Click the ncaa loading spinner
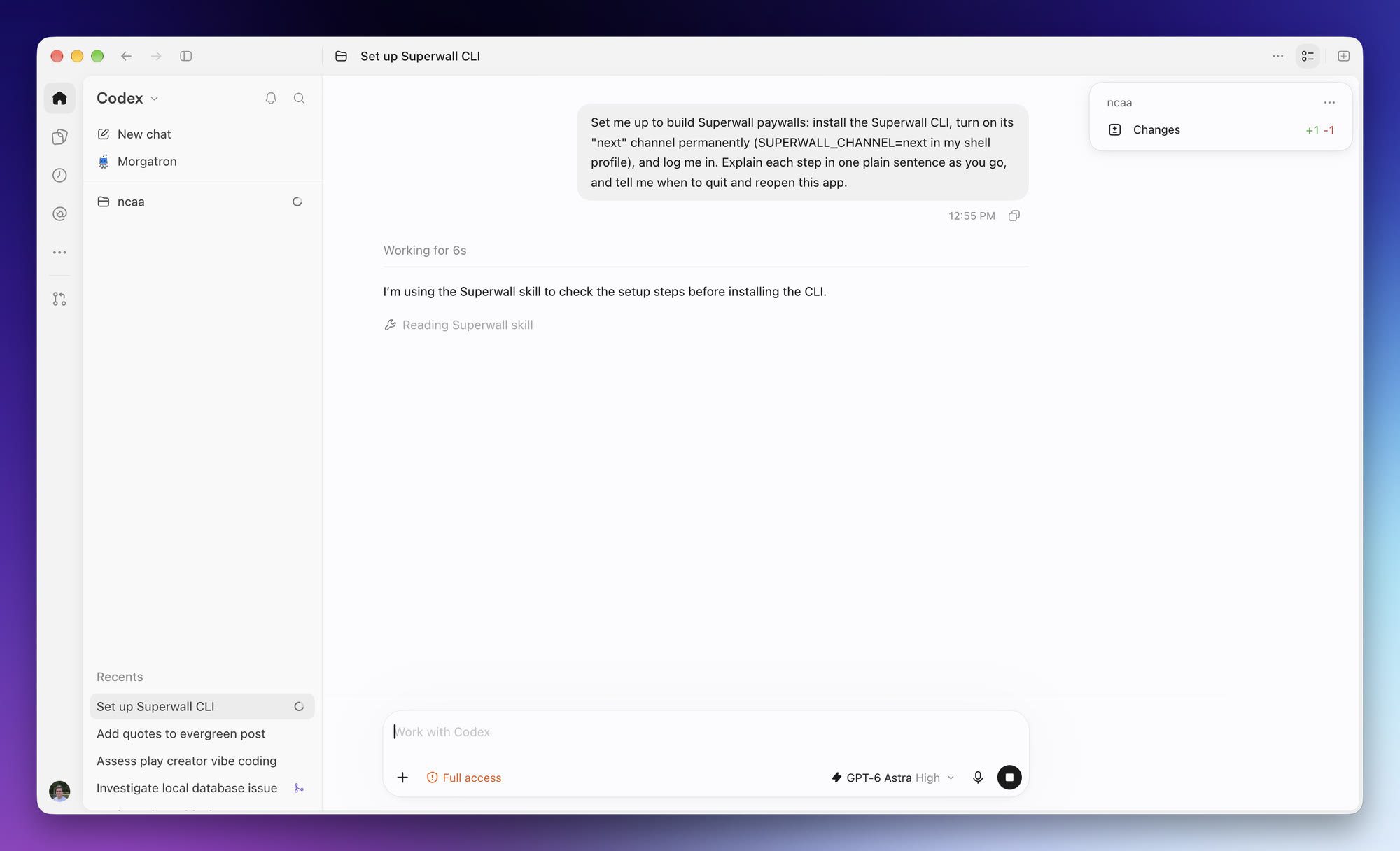 tap(297, 202)
